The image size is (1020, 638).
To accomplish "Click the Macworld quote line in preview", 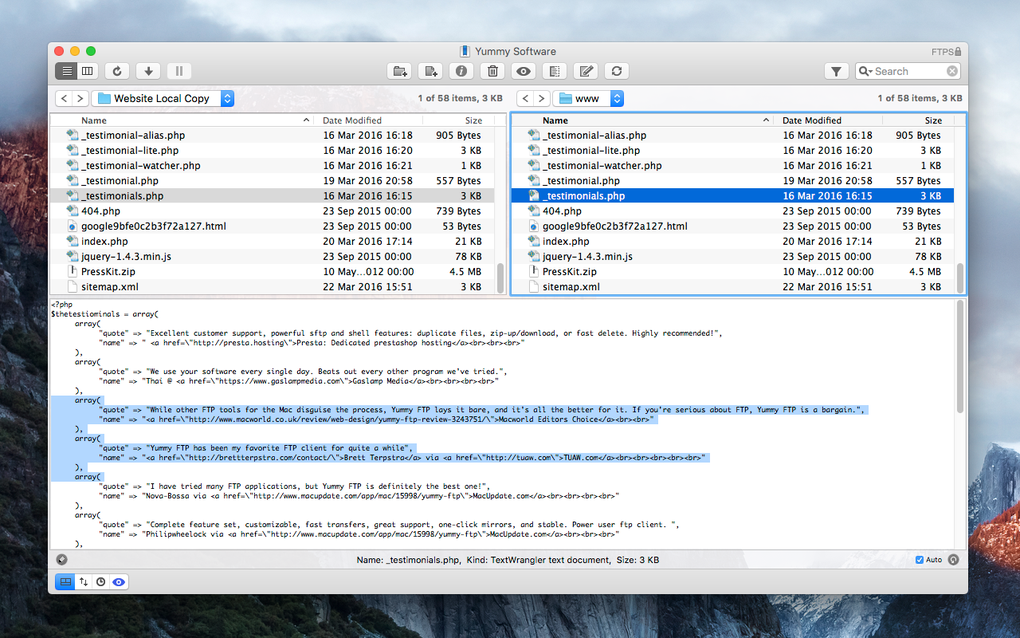I will 481,410.
